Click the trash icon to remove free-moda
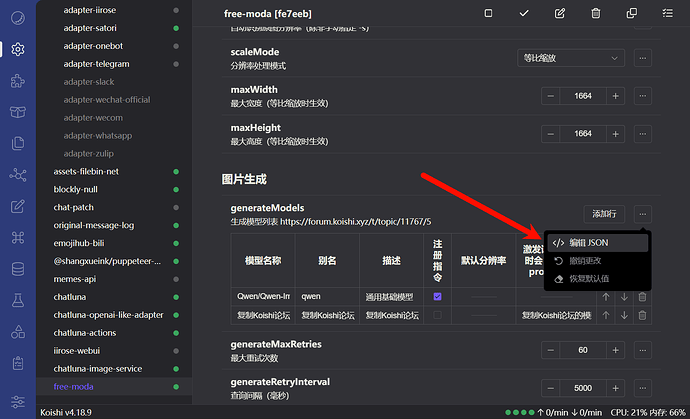The image size is (690, 419). point(596,13)
